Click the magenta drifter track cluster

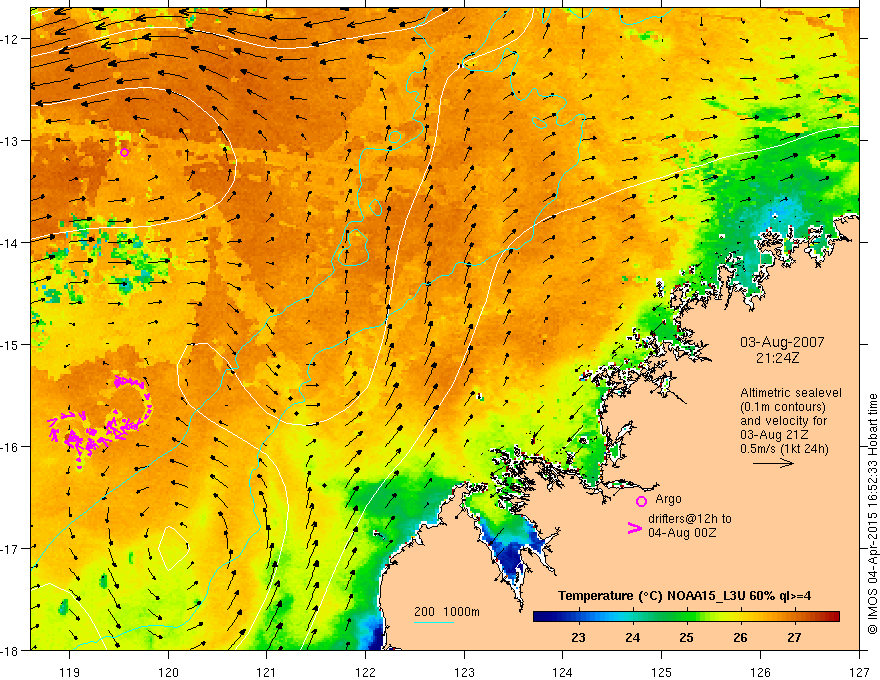pos(101,421)
